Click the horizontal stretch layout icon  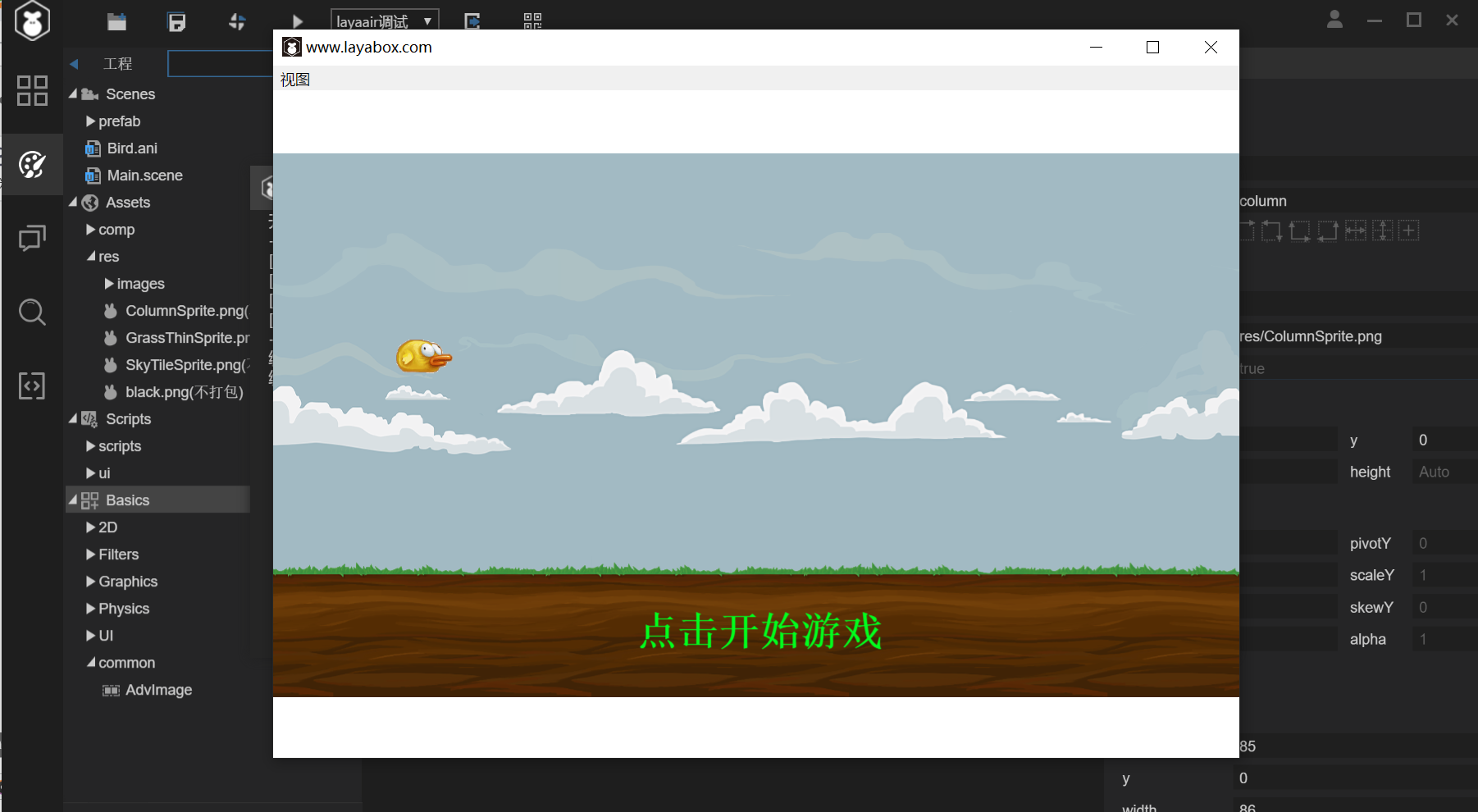tap(1355, 230)
